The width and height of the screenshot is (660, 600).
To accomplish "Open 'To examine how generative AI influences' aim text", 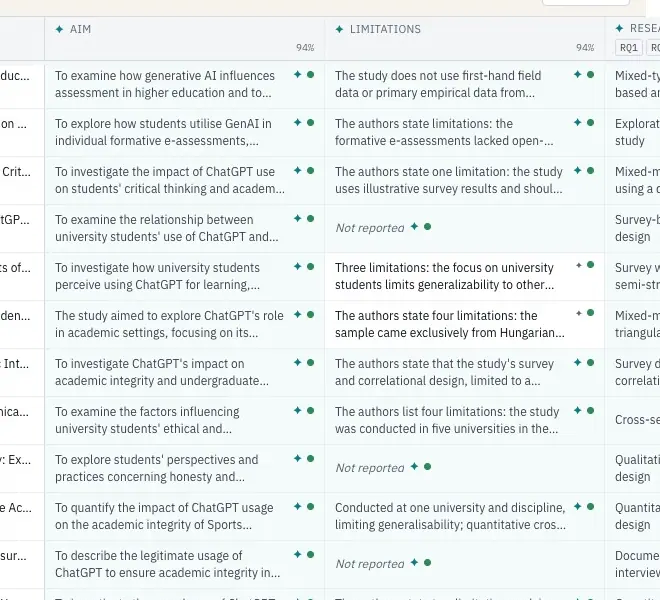I will [x=165, y=84].
